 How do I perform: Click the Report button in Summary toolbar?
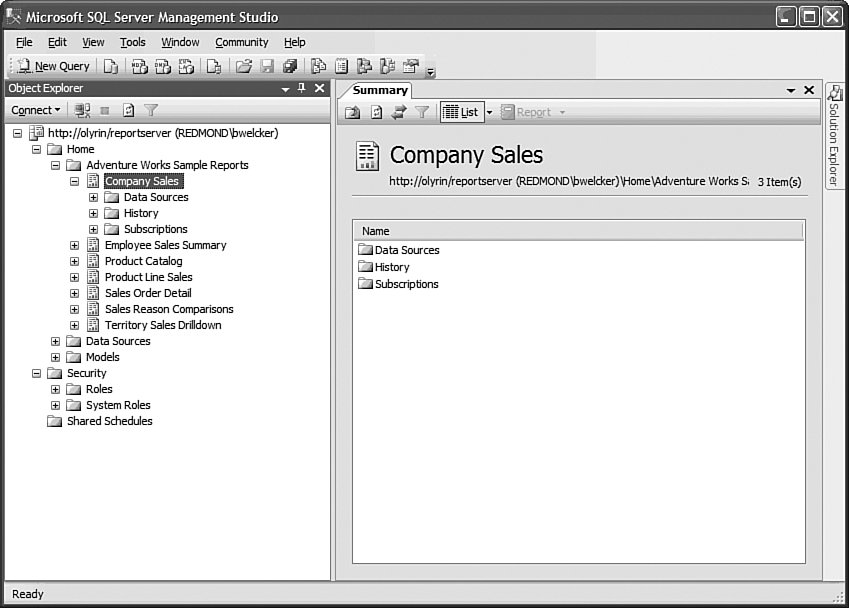click(x=526, y=112)
